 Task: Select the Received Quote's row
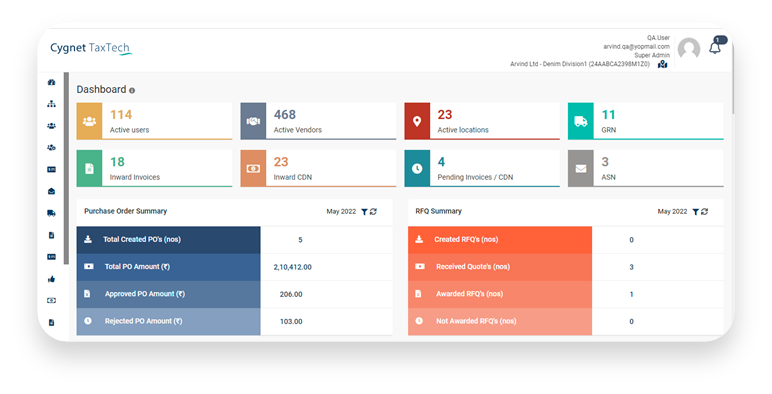point(566,267)
